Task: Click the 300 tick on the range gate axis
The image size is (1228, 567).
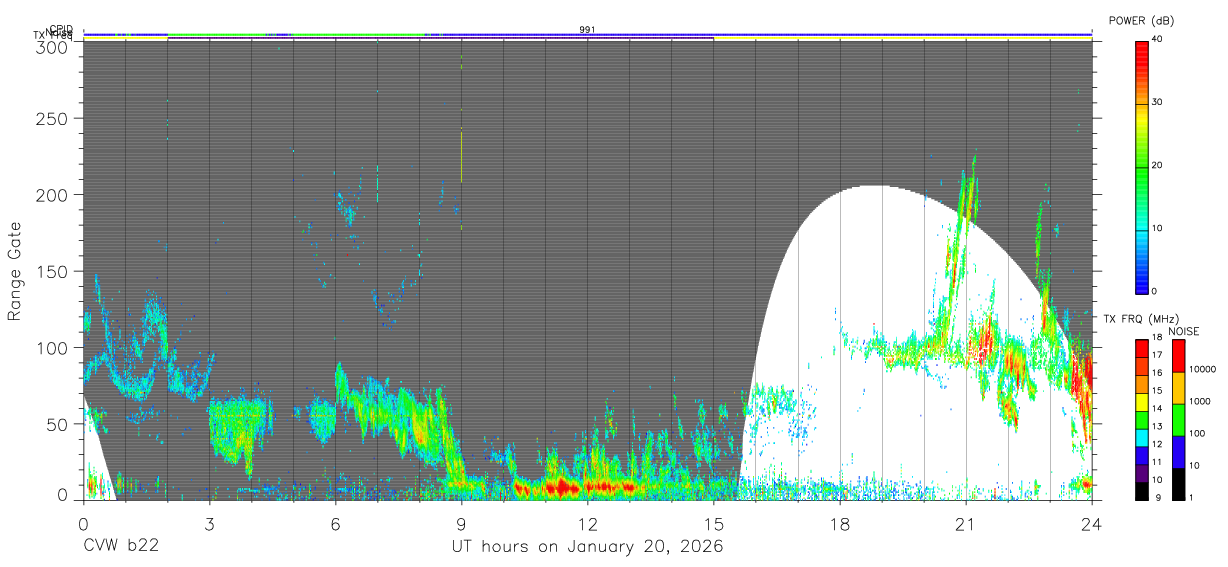Action: tap(54, 47)
